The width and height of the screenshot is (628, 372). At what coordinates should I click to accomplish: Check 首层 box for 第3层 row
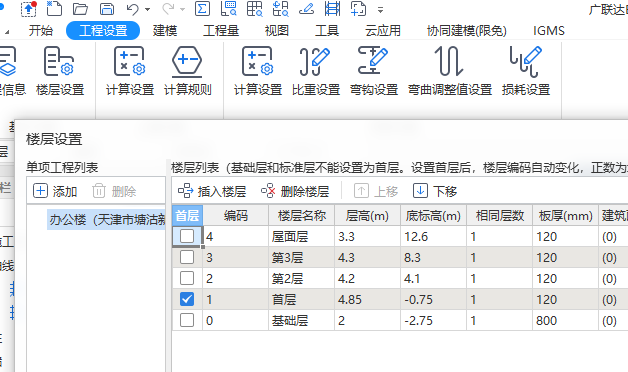point(187,257)
